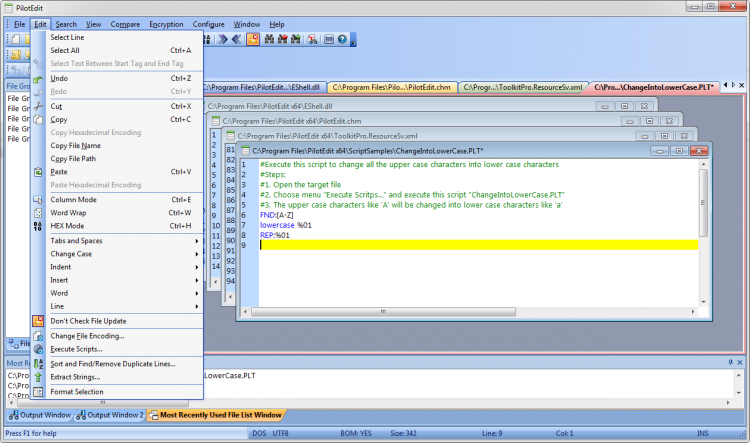Screen dimensions: 750x443
Task: Click the Extract Strings arrow icon
Action: tap(39, 377)
